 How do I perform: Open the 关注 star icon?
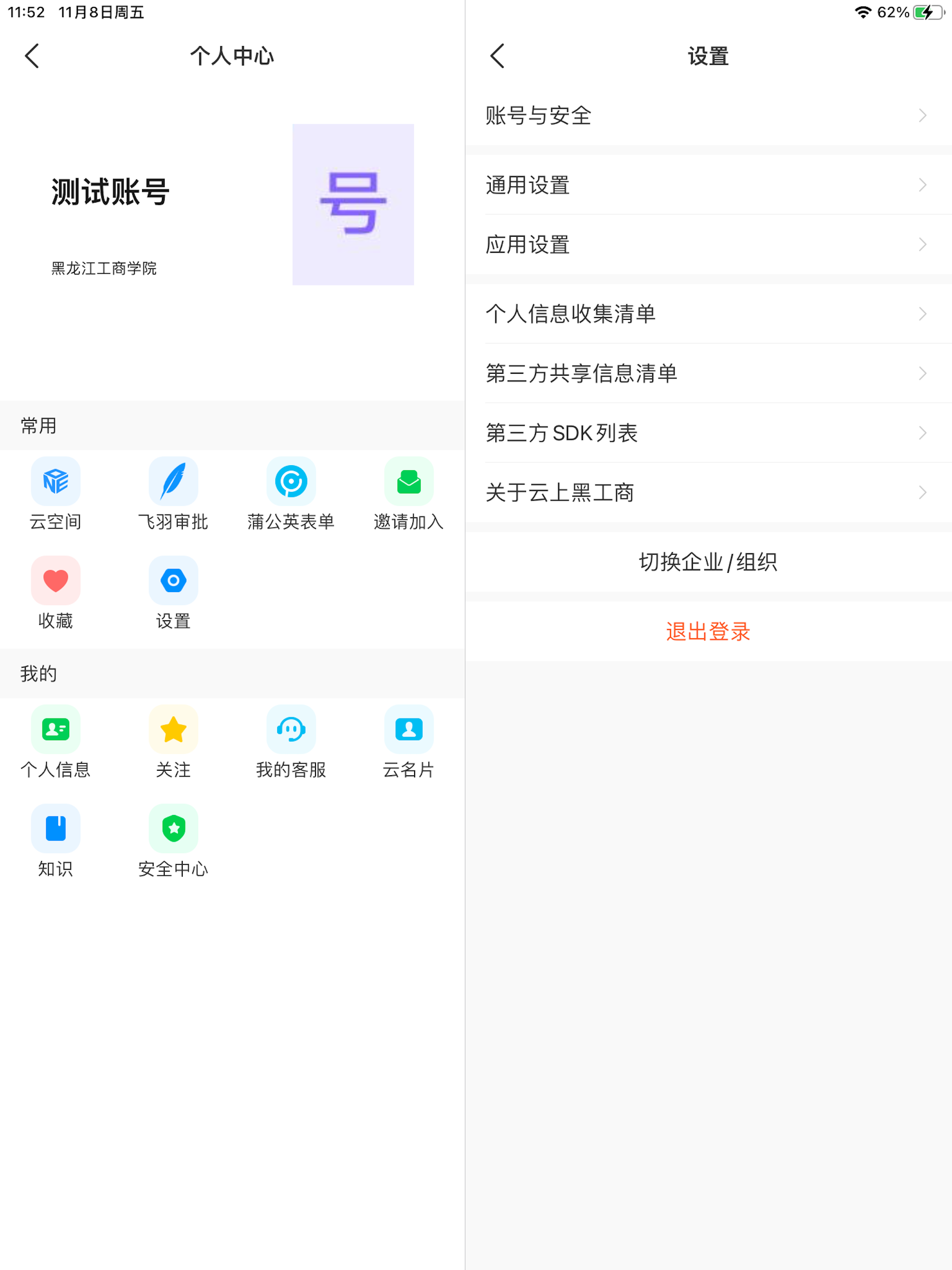coord(173,729)
